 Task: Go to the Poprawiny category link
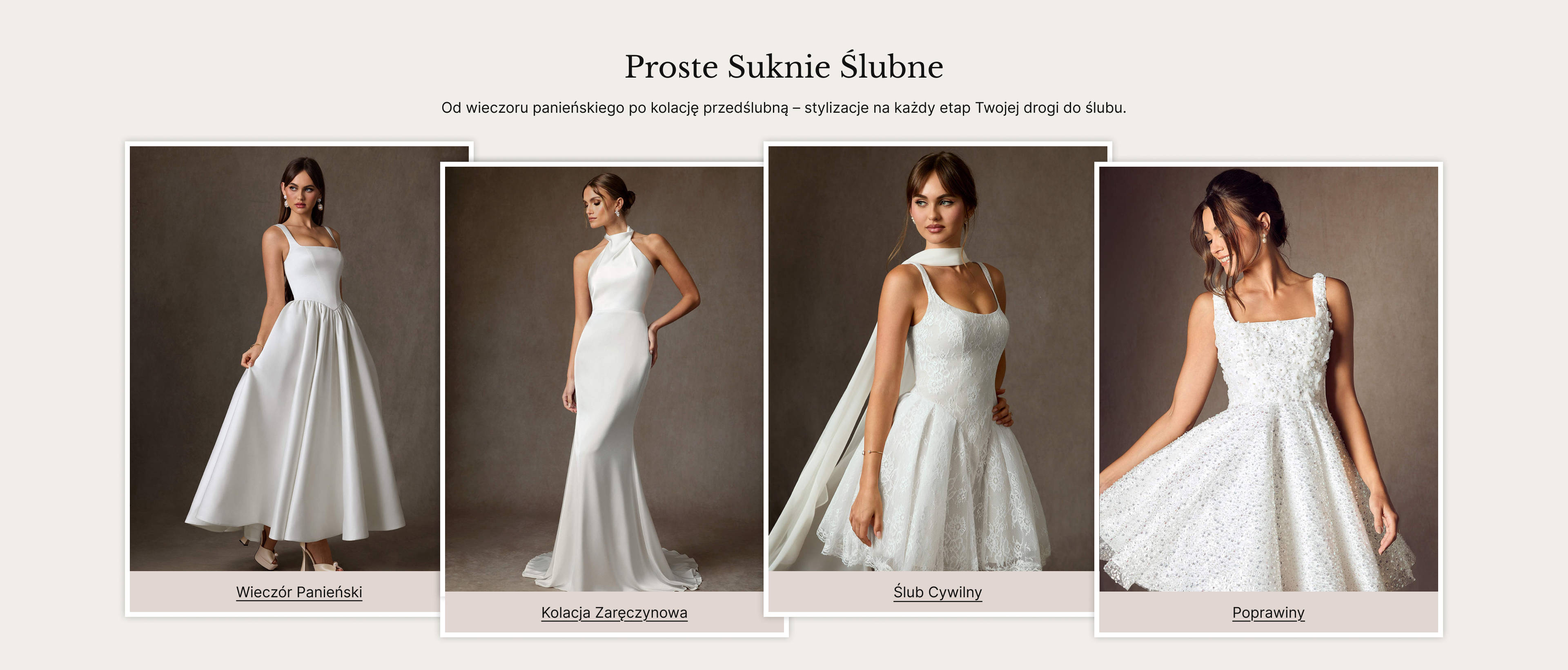(1269, 613)
